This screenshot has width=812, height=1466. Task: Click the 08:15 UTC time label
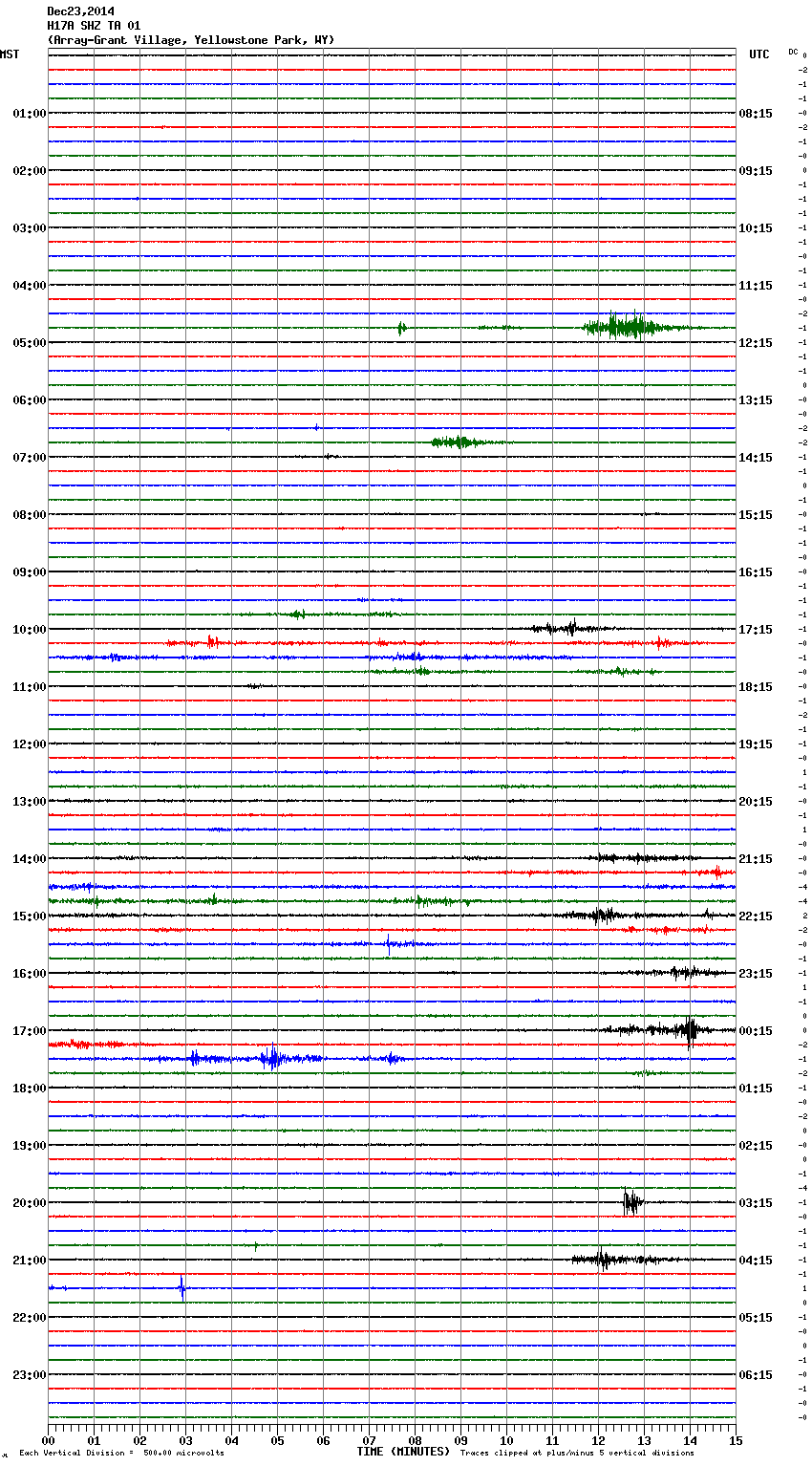click(x=756, y=114)
